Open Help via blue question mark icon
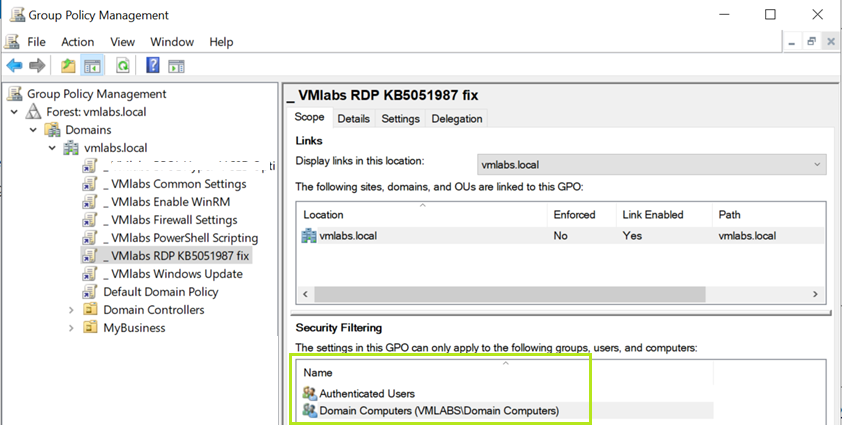Viewport: 842px width, 425px height. 153,66
